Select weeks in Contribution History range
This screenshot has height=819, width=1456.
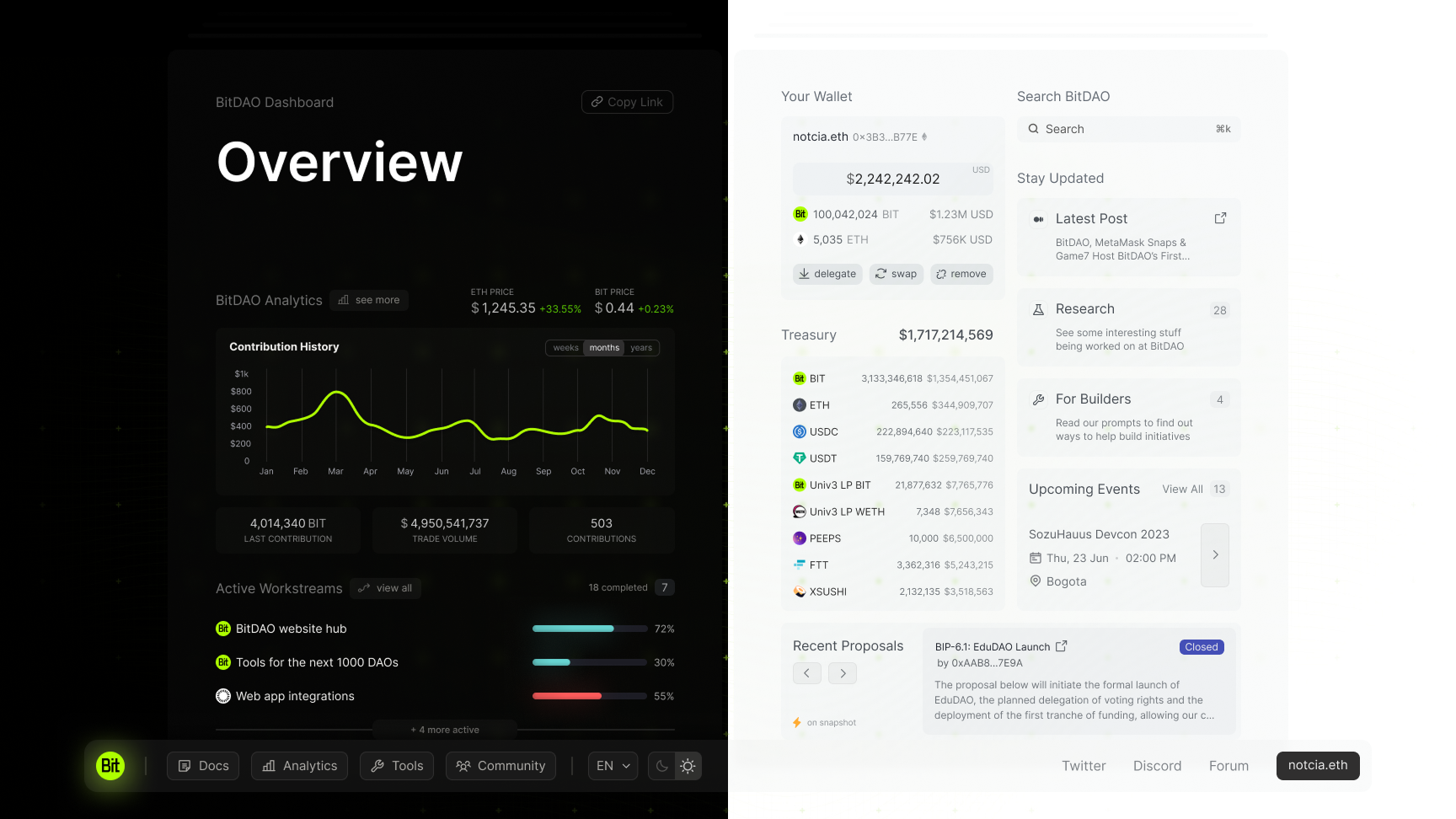[565, 348]
